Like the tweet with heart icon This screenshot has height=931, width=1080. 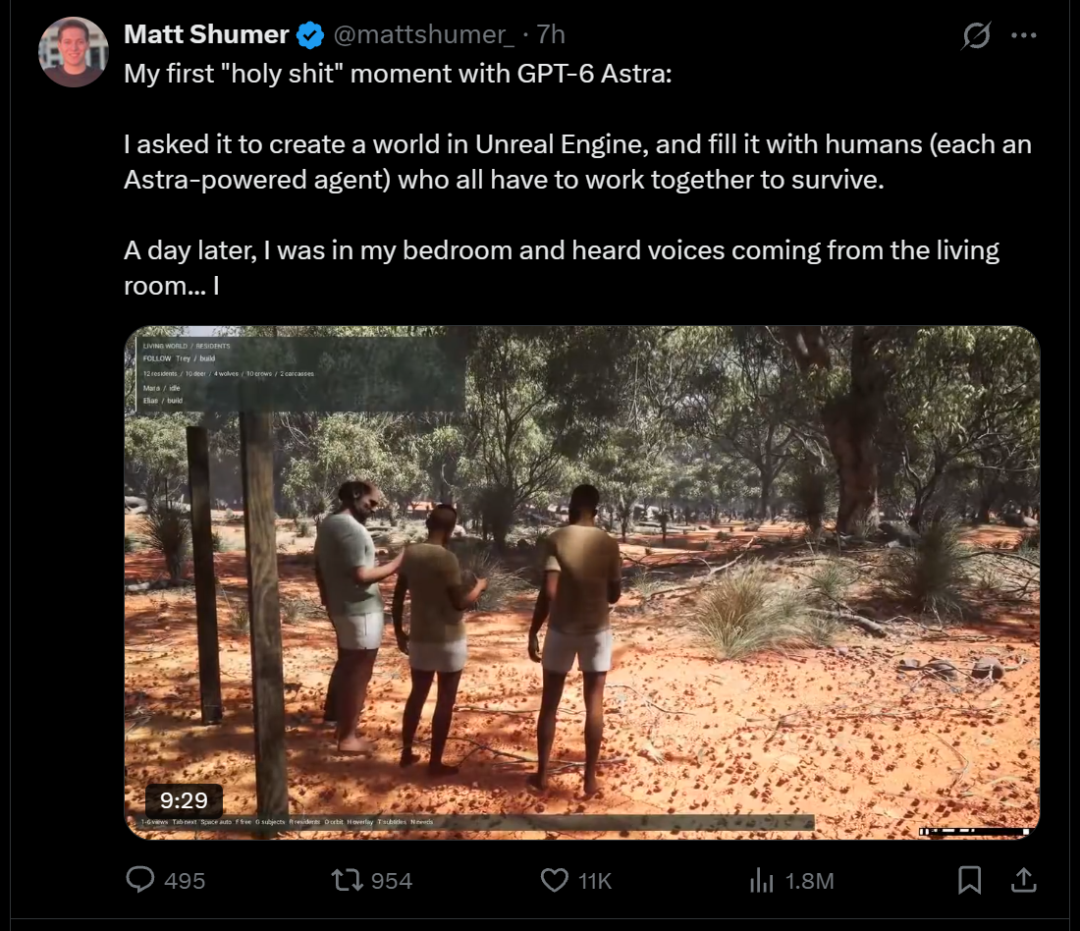click(554, 880)
